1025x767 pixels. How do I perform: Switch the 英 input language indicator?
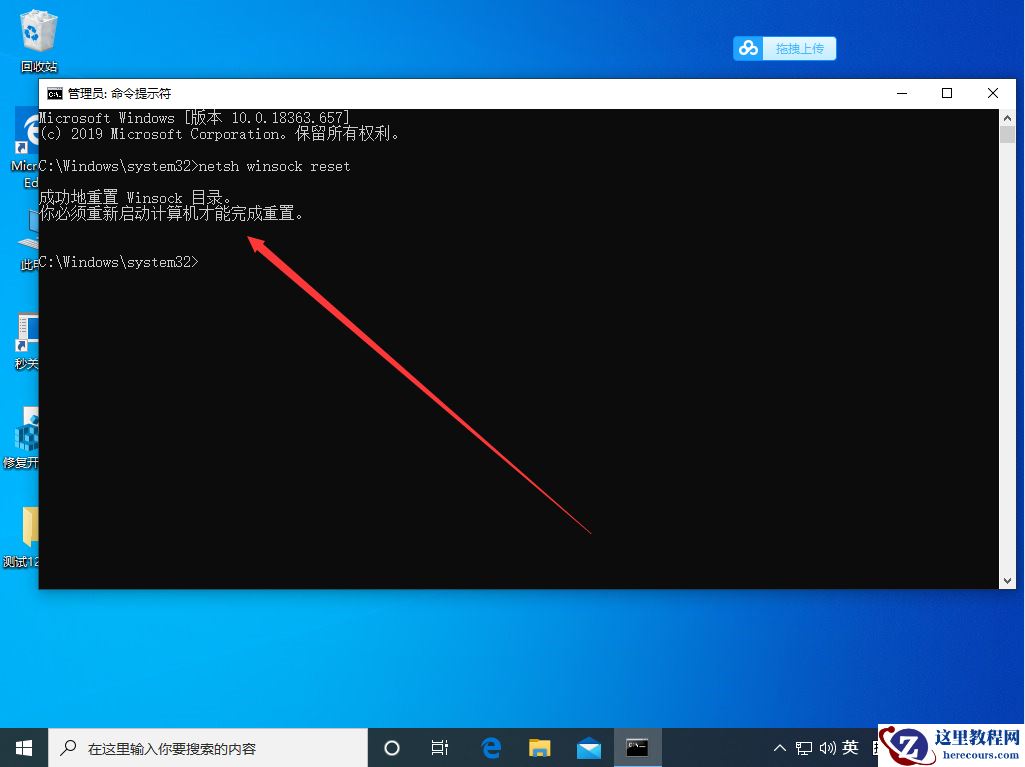click(x=850, y=747)
